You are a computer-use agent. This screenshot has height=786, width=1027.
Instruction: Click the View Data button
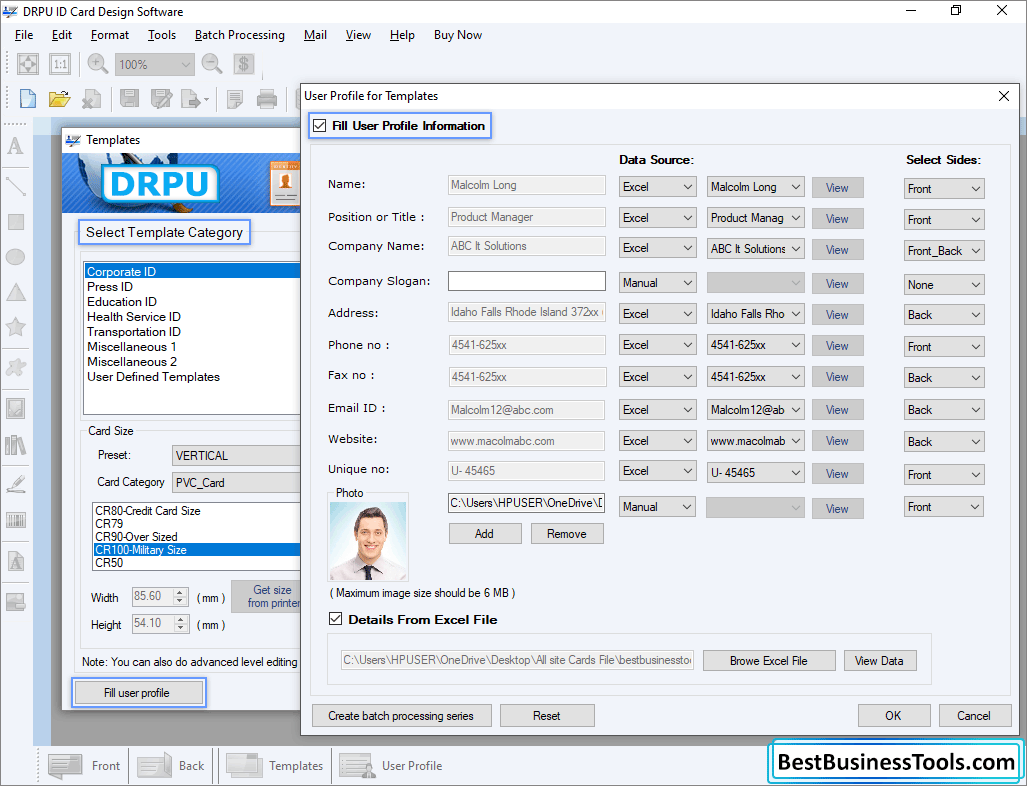[x=879, y=660]
